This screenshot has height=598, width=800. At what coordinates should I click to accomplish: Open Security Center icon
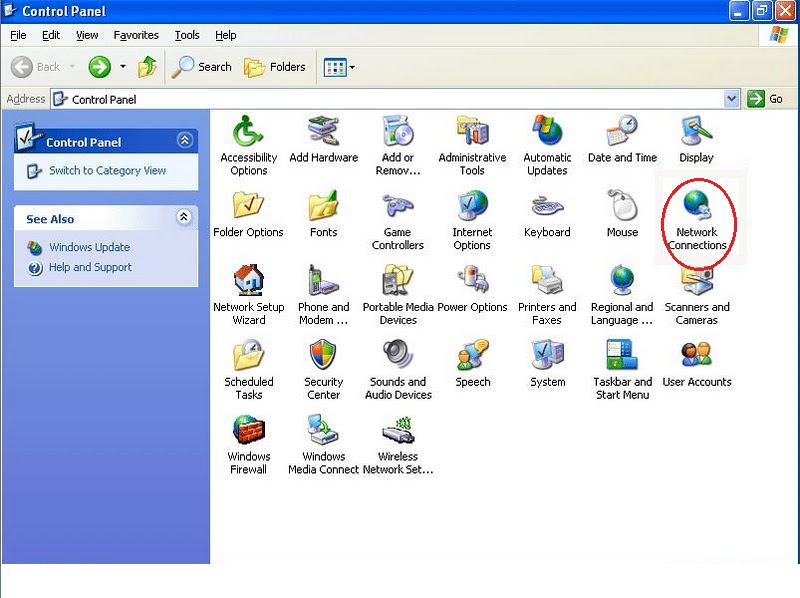[323, 356]
